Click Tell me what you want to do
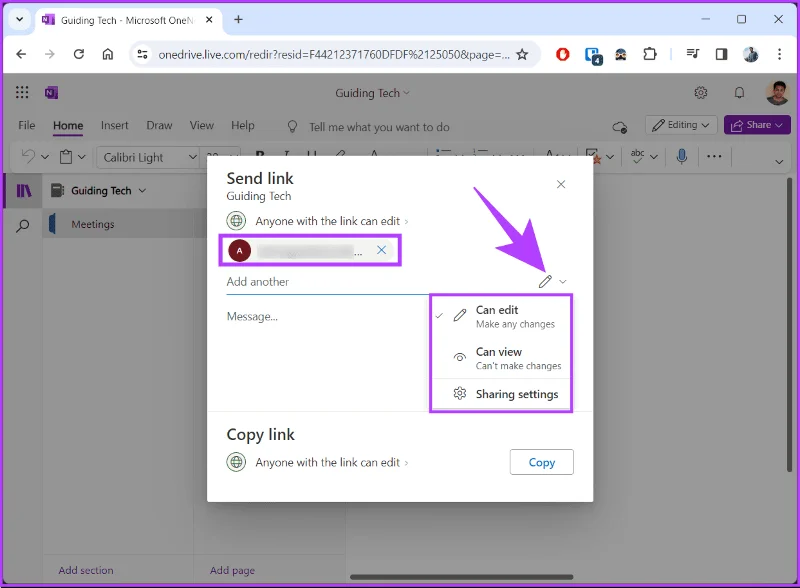 point(379,127)
